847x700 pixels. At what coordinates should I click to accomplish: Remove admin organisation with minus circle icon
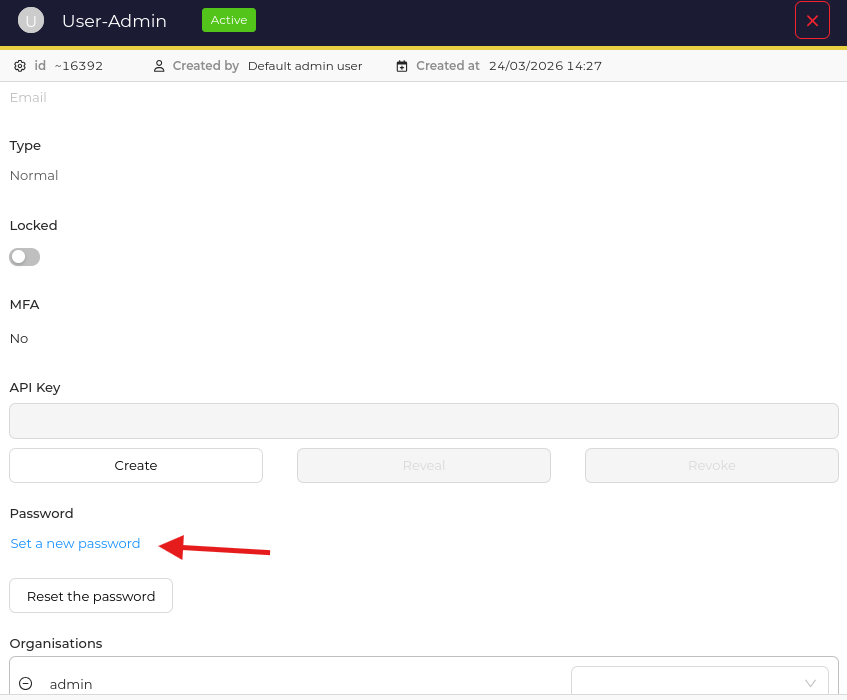[26, 684]
